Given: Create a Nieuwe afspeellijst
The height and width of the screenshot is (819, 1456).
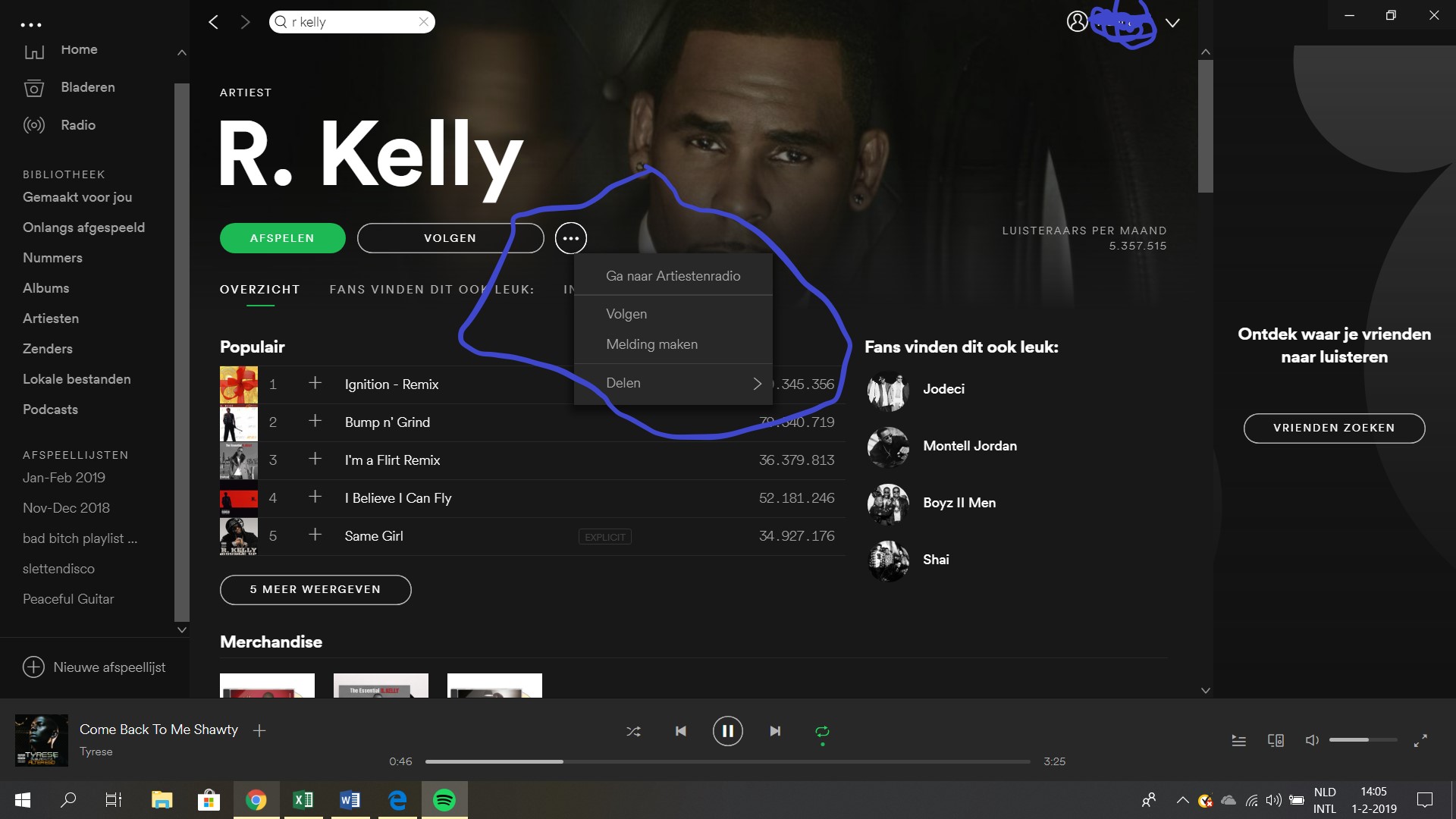Looking at the screenshot, I should (94, 667).
